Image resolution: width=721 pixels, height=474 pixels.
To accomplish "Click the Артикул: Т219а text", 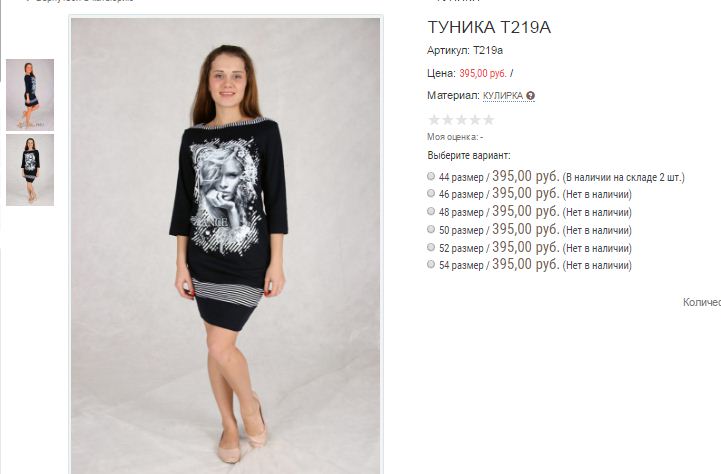I will [465, 50].
